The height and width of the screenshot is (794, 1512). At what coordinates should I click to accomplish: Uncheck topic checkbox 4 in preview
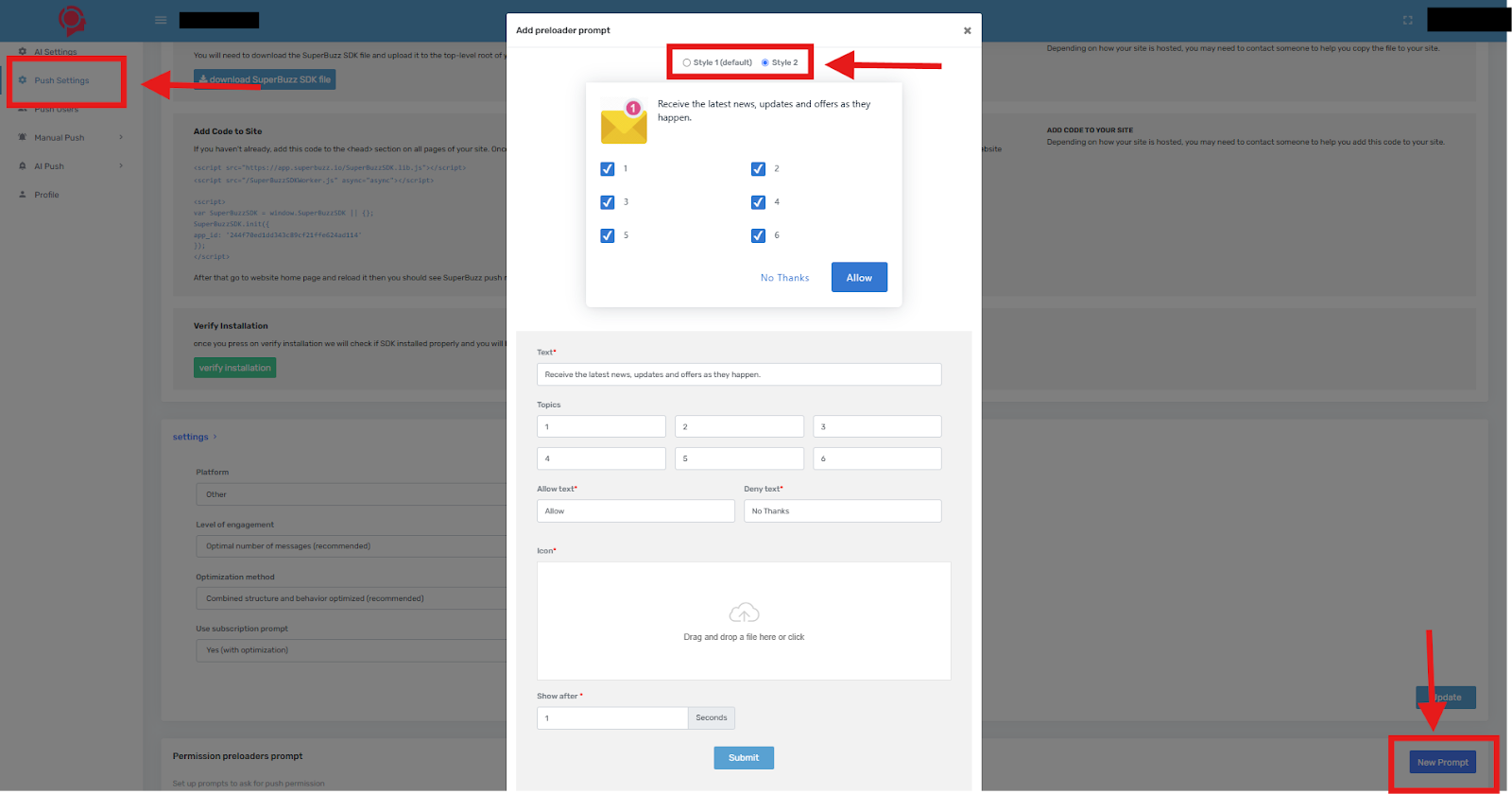(758, 202)
